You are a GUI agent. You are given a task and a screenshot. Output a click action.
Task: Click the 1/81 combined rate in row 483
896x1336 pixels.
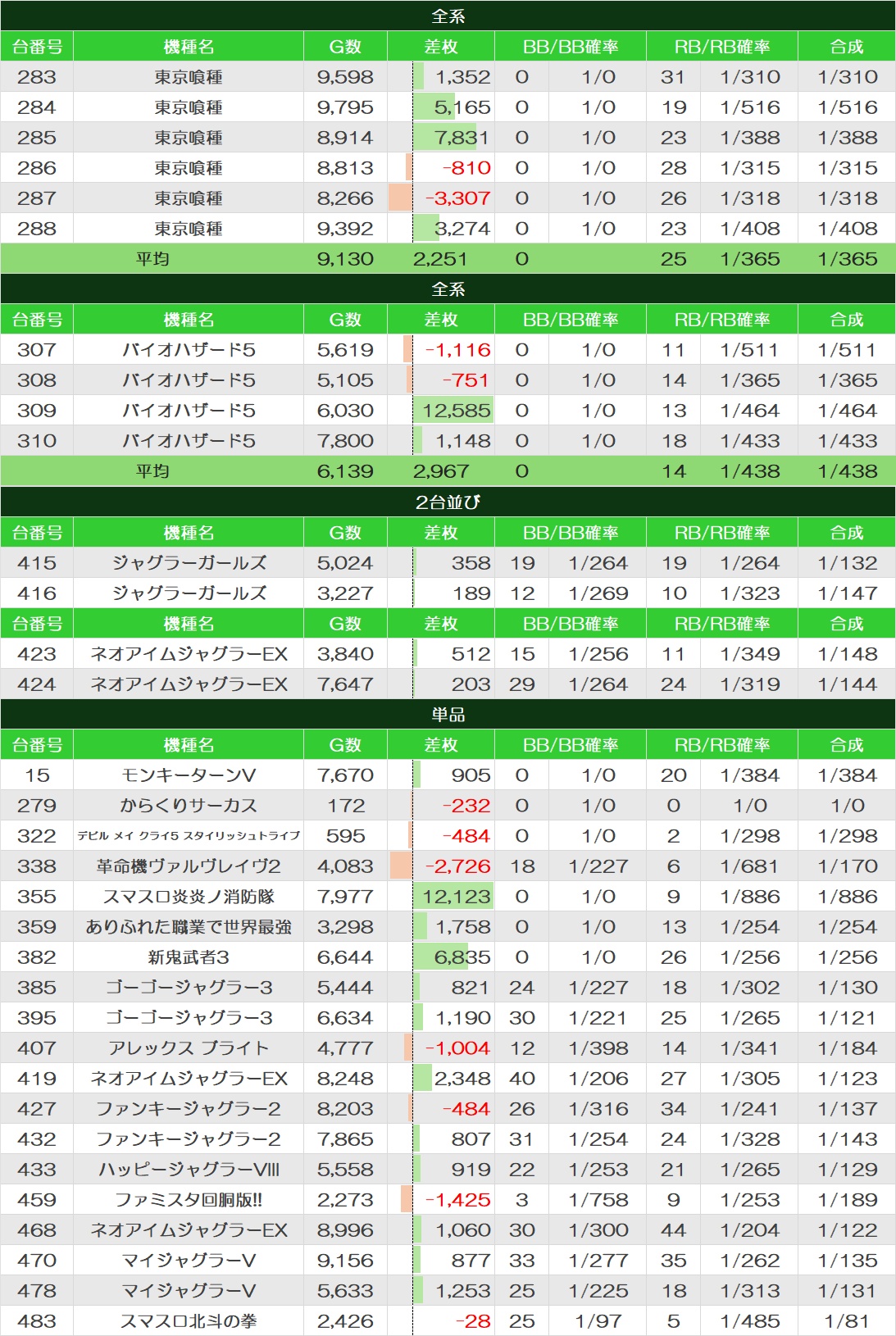pyautogui.click(x=848, y=1321)
